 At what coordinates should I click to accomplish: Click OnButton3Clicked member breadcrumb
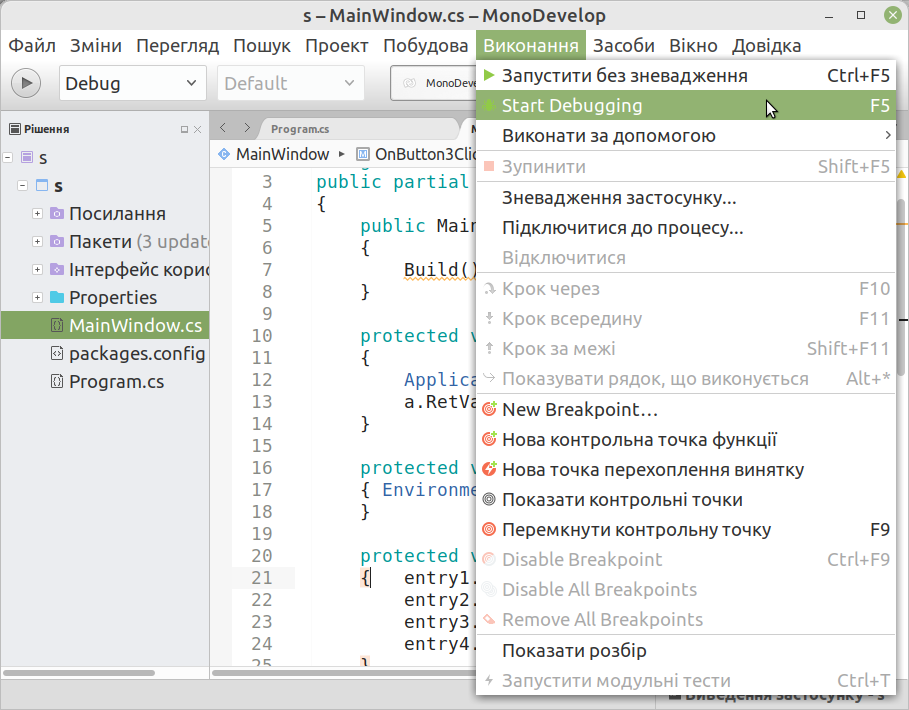pos(426,154)
